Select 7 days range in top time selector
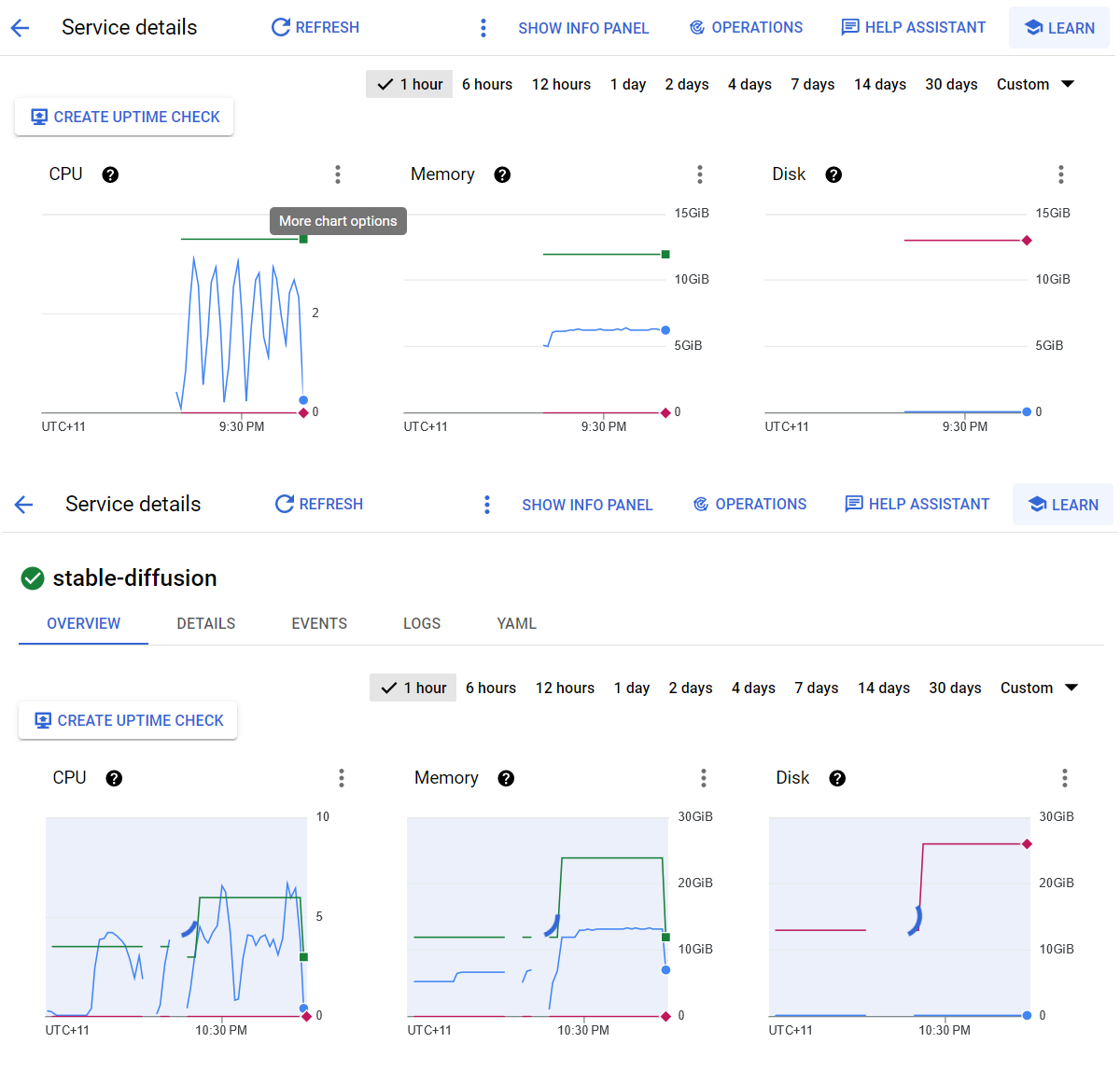1120x1071 pixels. pyautogui.click(x=813, y=84)
